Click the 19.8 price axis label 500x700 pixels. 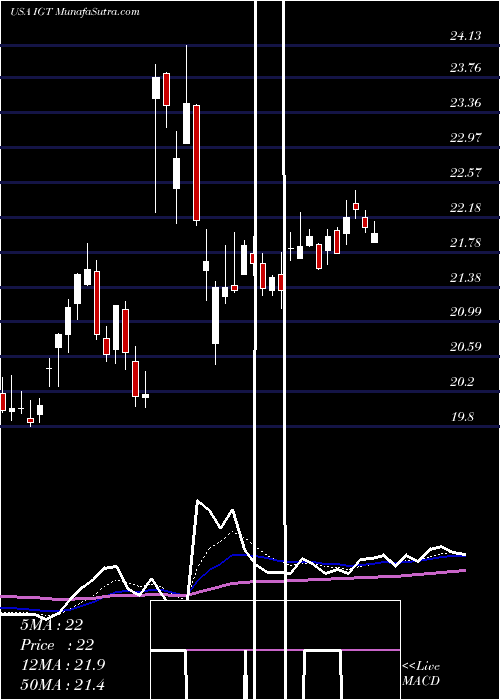tap(462, 417)
